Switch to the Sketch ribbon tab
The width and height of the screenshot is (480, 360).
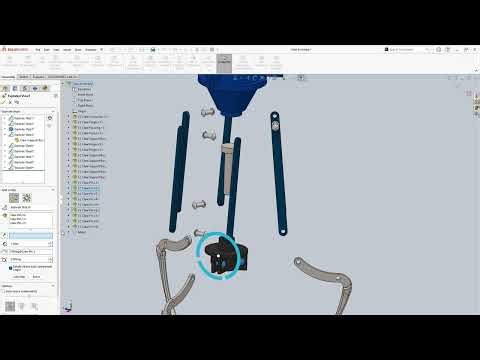pos(24,77)
